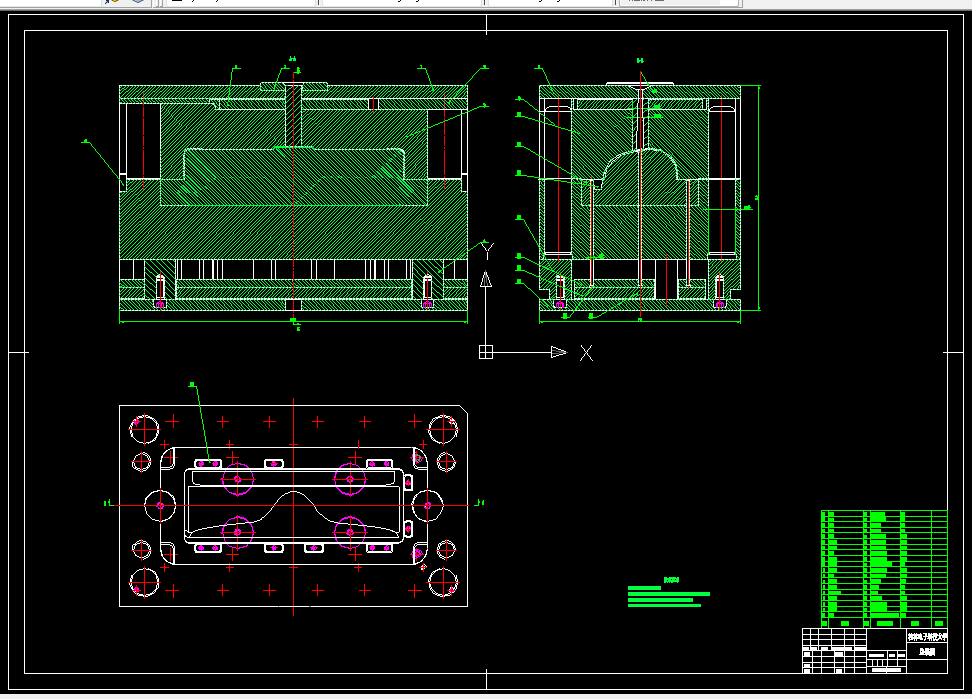Select the left circle on the plan view's horizontal centerline
This screenshot has width=972, height=699.
click(160, 505)
